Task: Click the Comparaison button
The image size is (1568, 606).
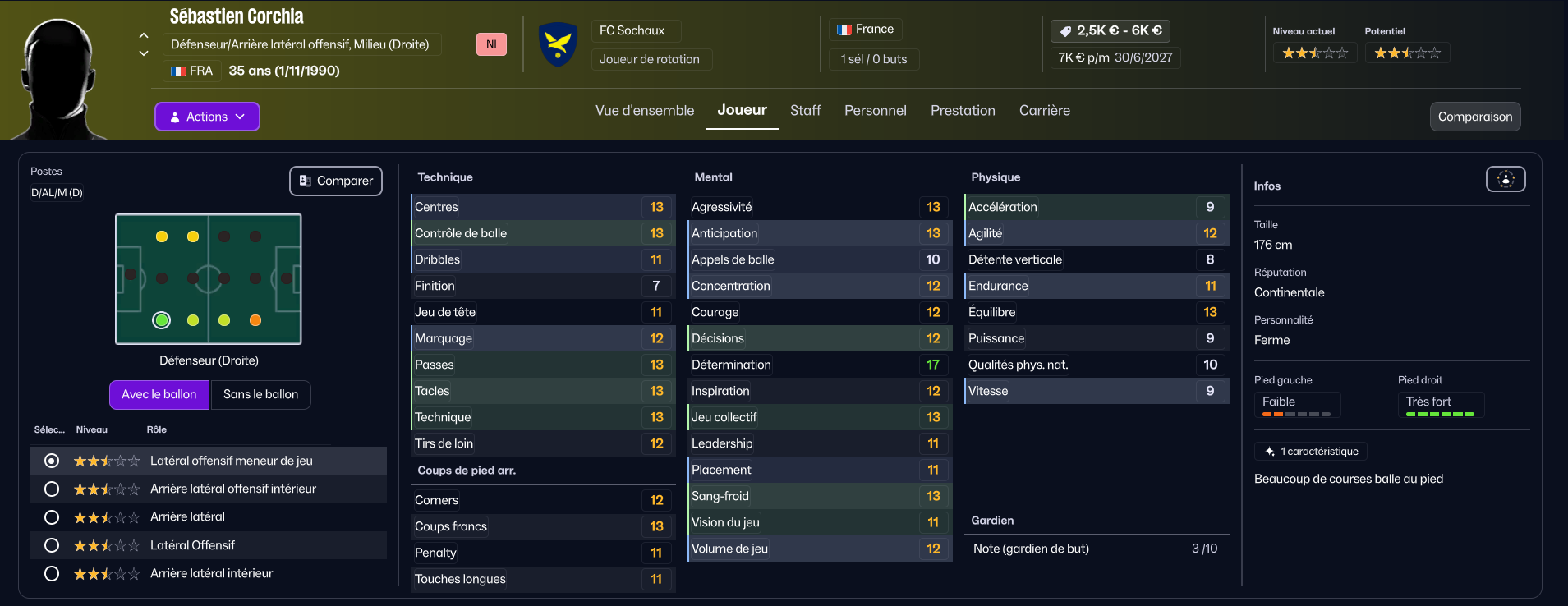Action: [x=1474, y=117]
